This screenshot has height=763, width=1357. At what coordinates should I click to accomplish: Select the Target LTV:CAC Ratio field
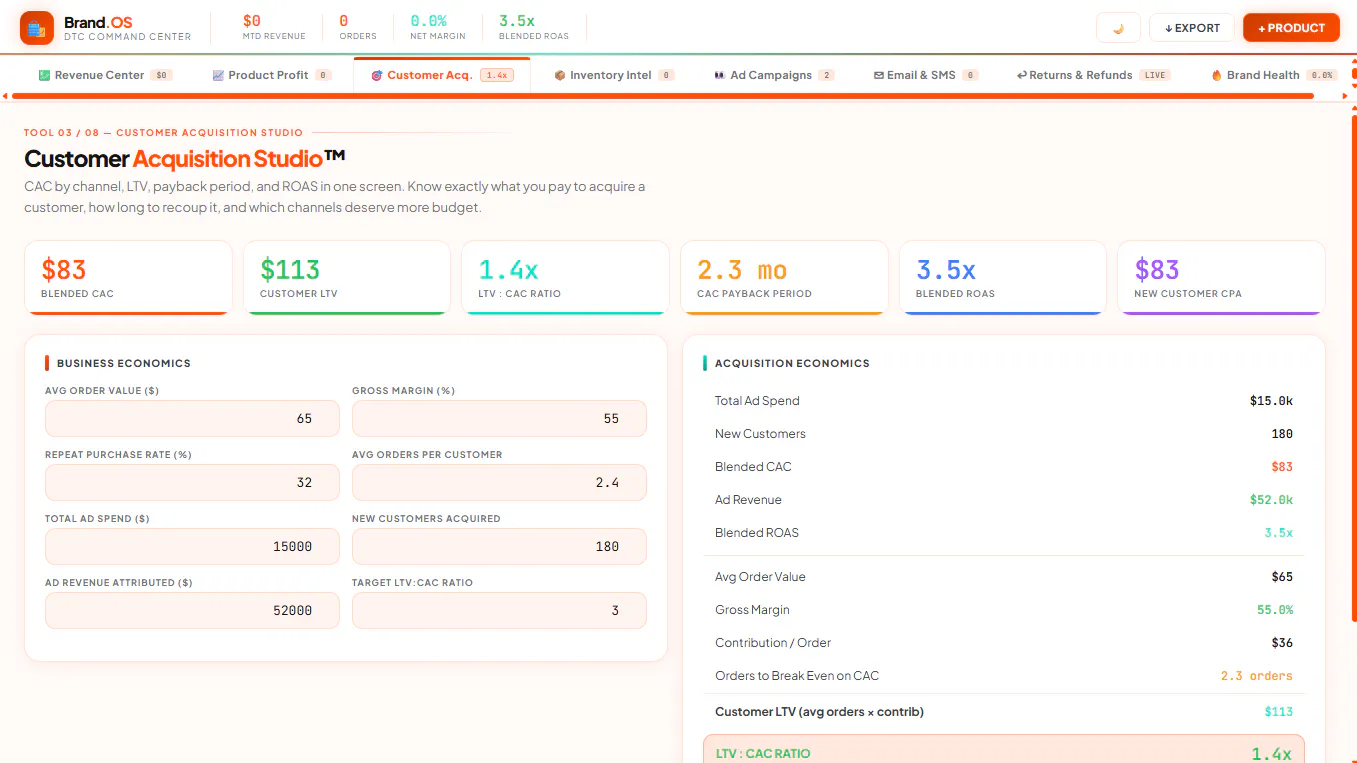click(x=499, y=611)
